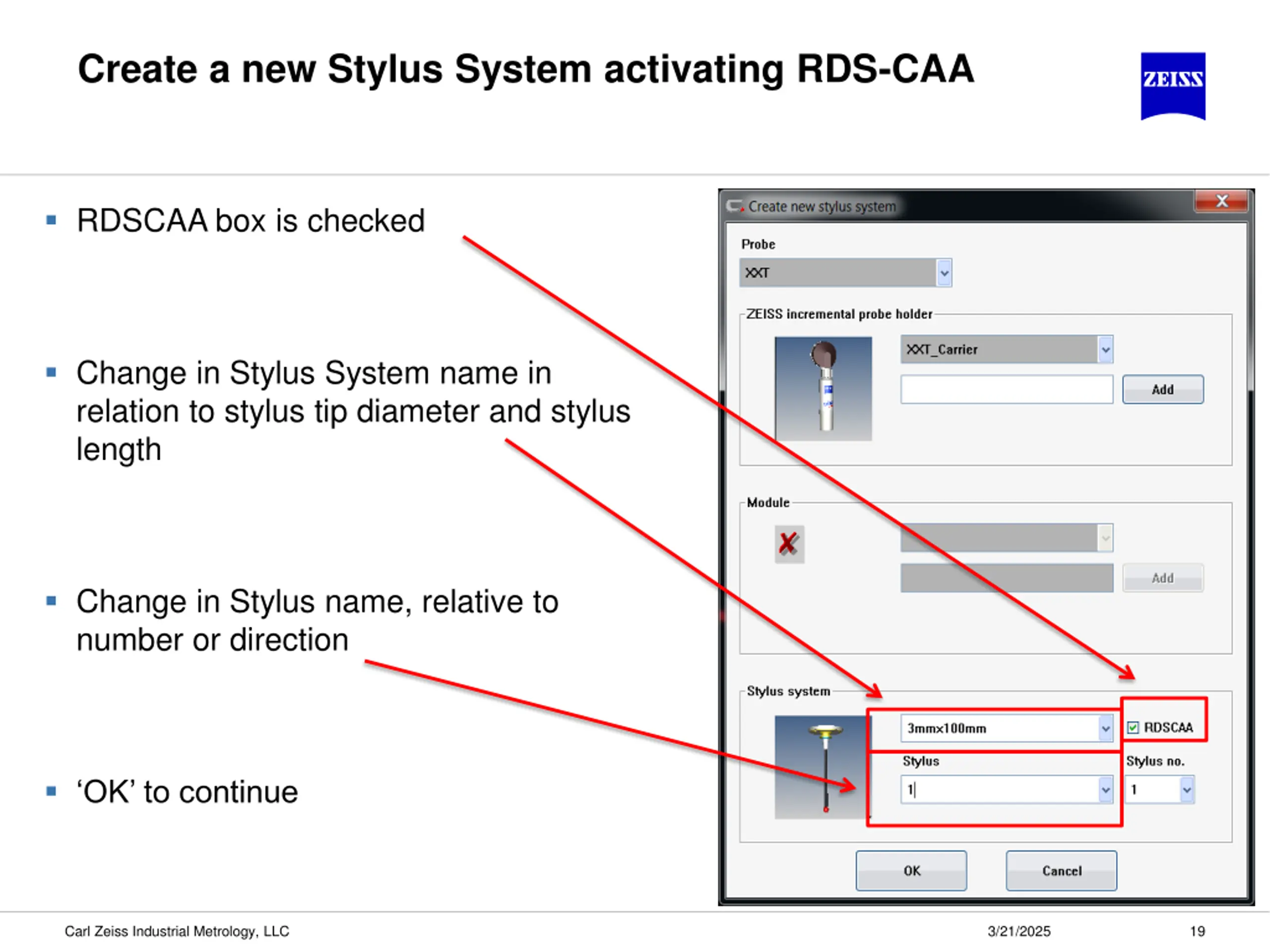Open the Stylus no. dropdown

tap(1187, 790)
